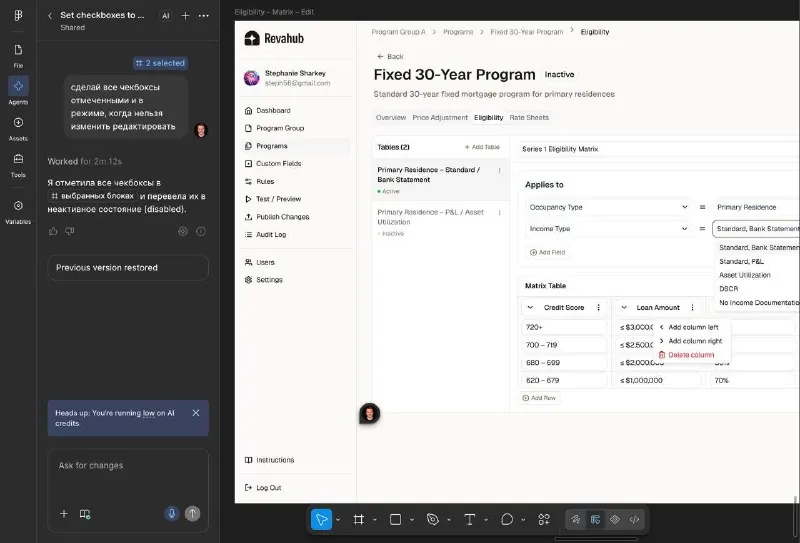Select the Move tool

click(321, 520)
